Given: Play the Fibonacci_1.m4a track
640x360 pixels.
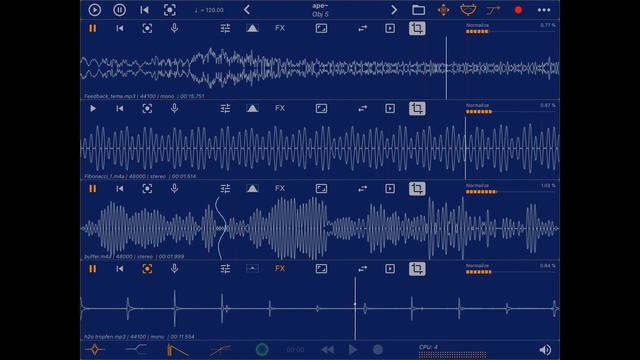Looking at the screenshot, I should [93, 109].
